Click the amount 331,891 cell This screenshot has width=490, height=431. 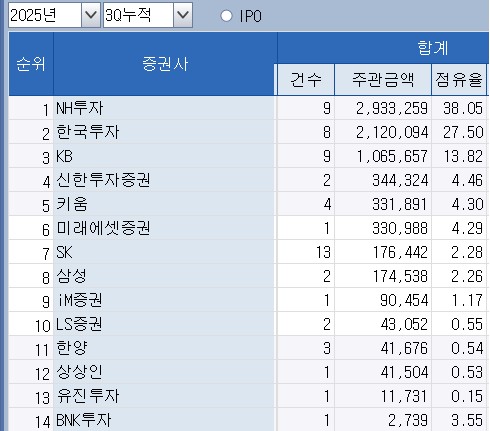click(383, 204)
